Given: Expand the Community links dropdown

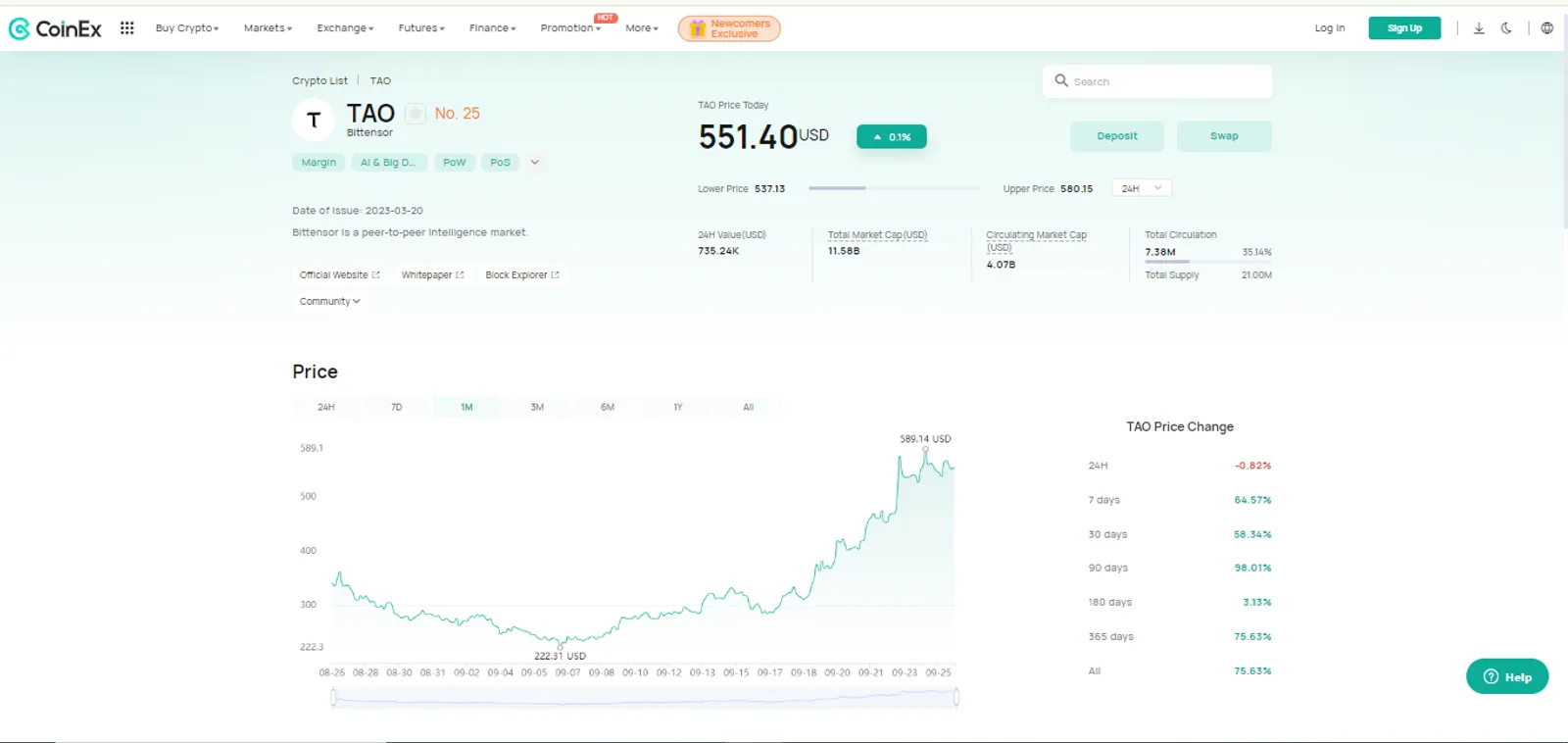Looking at the screenshot, I should click(x=330, y=301).
